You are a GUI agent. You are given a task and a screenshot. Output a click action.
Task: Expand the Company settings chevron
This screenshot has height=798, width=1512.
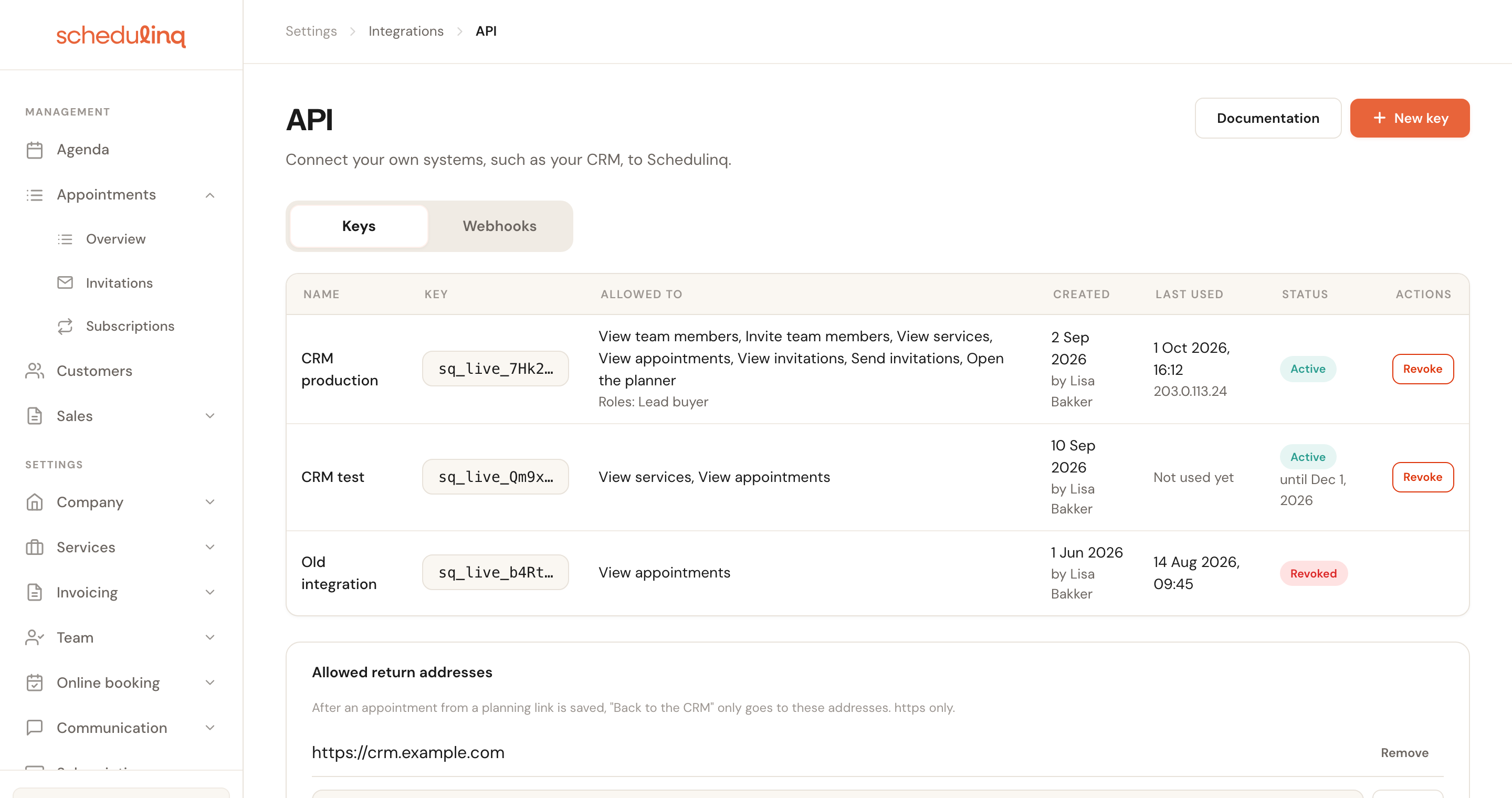(x=210, y=502)
